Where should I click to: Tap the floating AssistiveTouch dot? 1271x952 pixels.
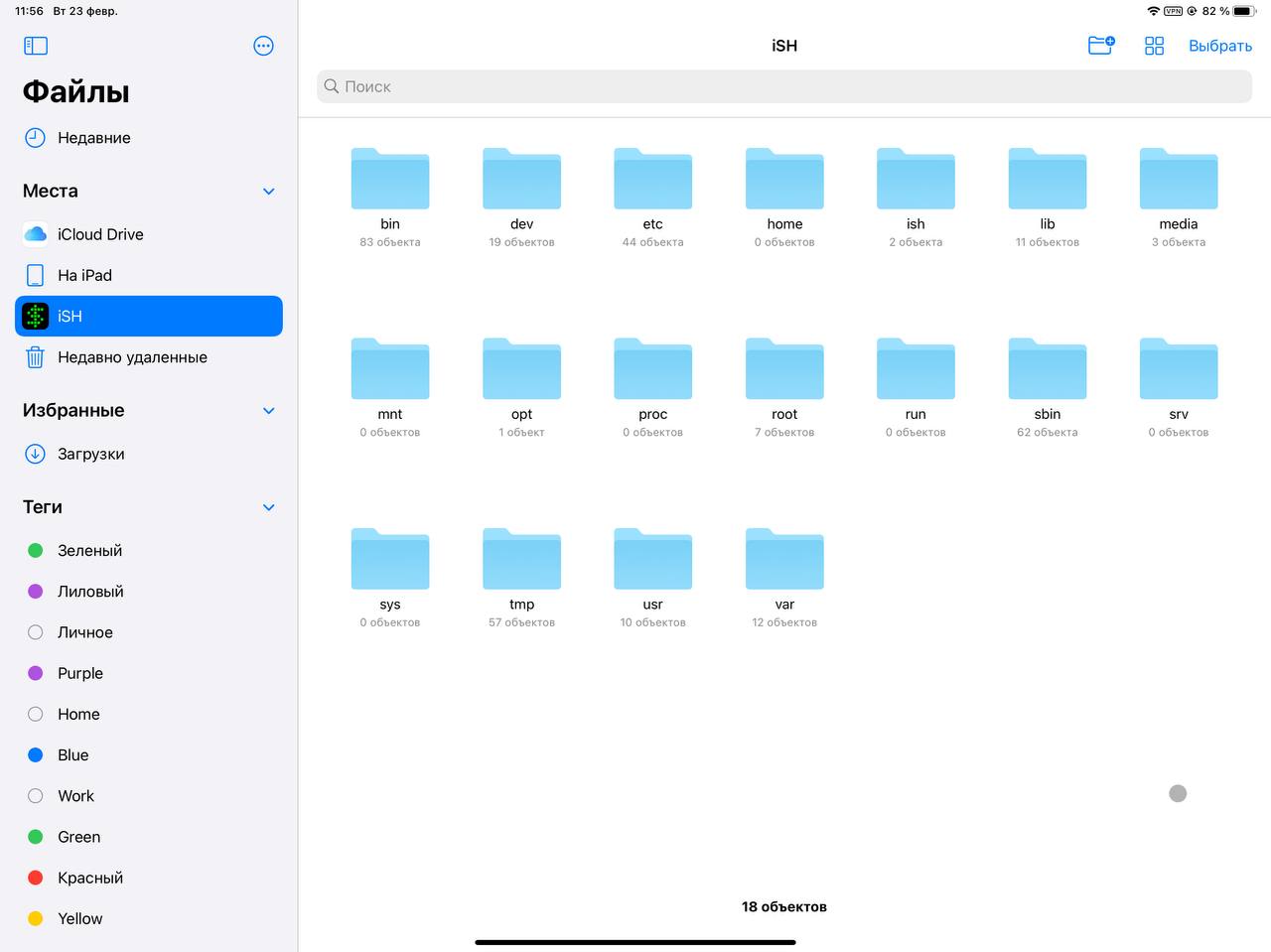coord(1178,793)
